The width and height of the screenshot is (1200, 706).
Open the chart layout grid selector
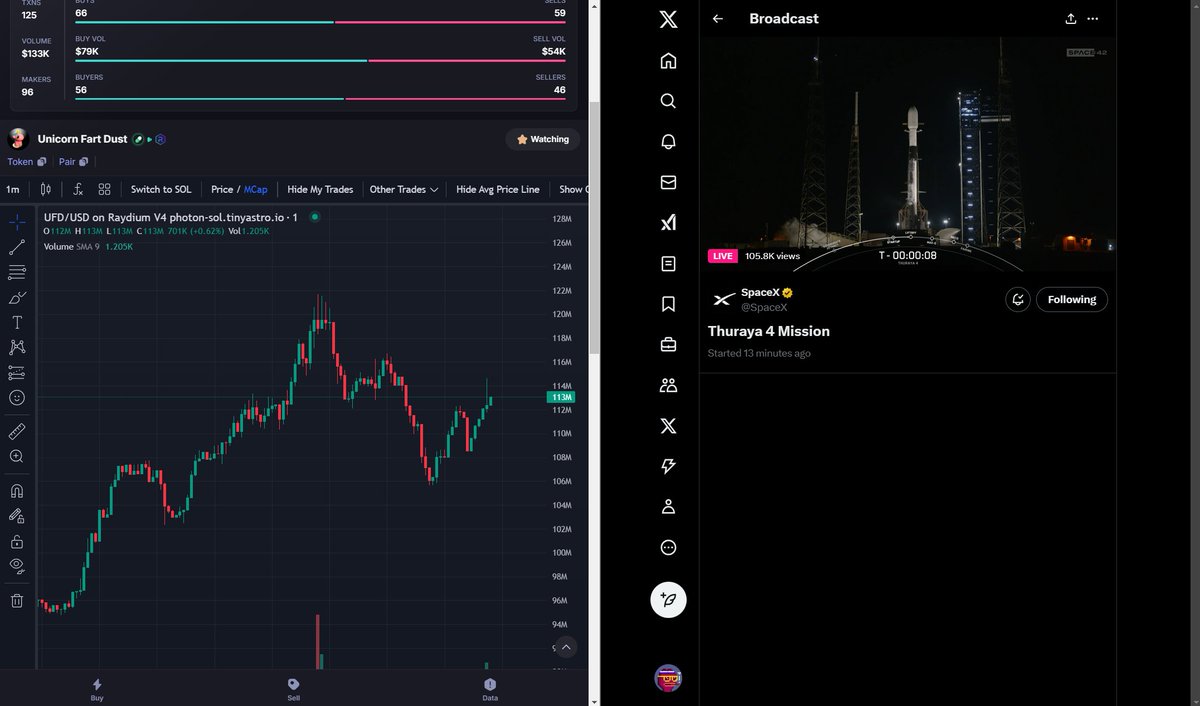[104, 188]
